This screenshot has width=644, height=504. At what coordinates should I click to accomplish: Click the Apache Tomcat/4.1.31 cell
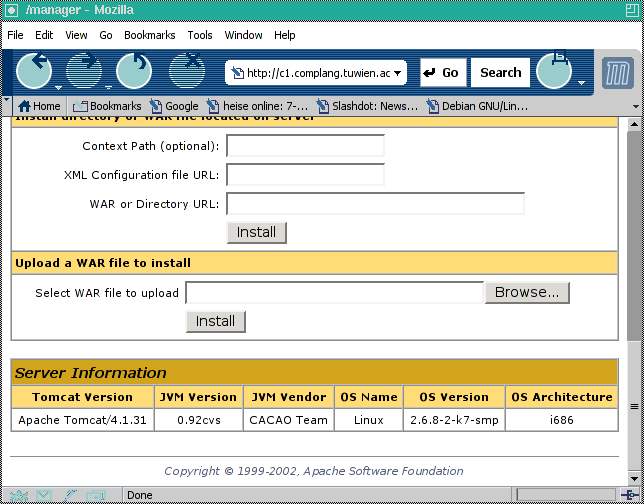tap(83, 420)
